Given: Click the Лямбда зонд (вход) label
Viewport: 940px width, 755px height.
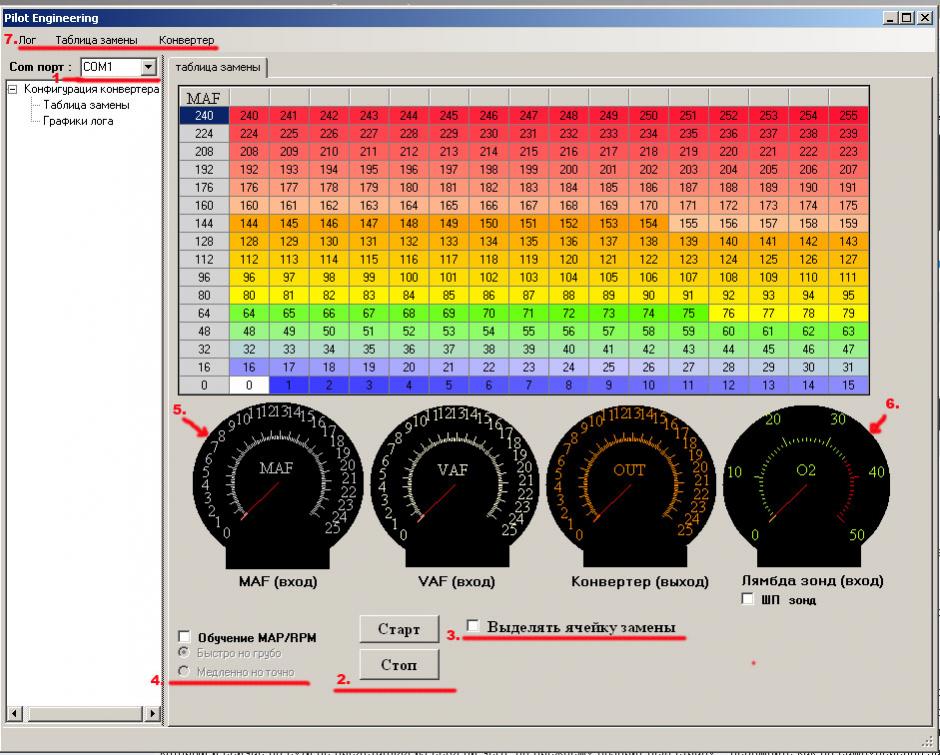Looking at the screenshot, I should [812, 580].
